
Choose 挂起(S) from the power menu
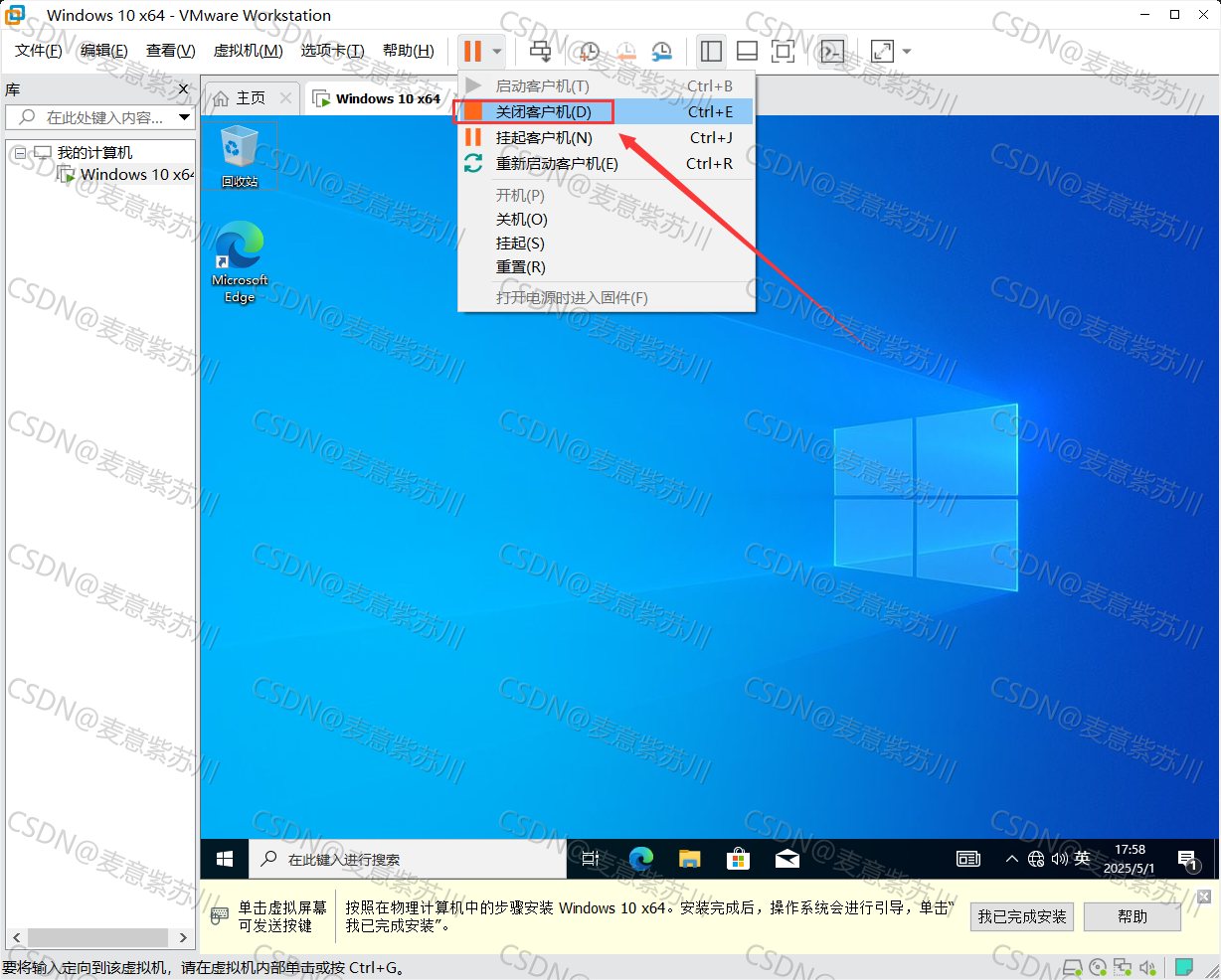click(x=605, y=243)
